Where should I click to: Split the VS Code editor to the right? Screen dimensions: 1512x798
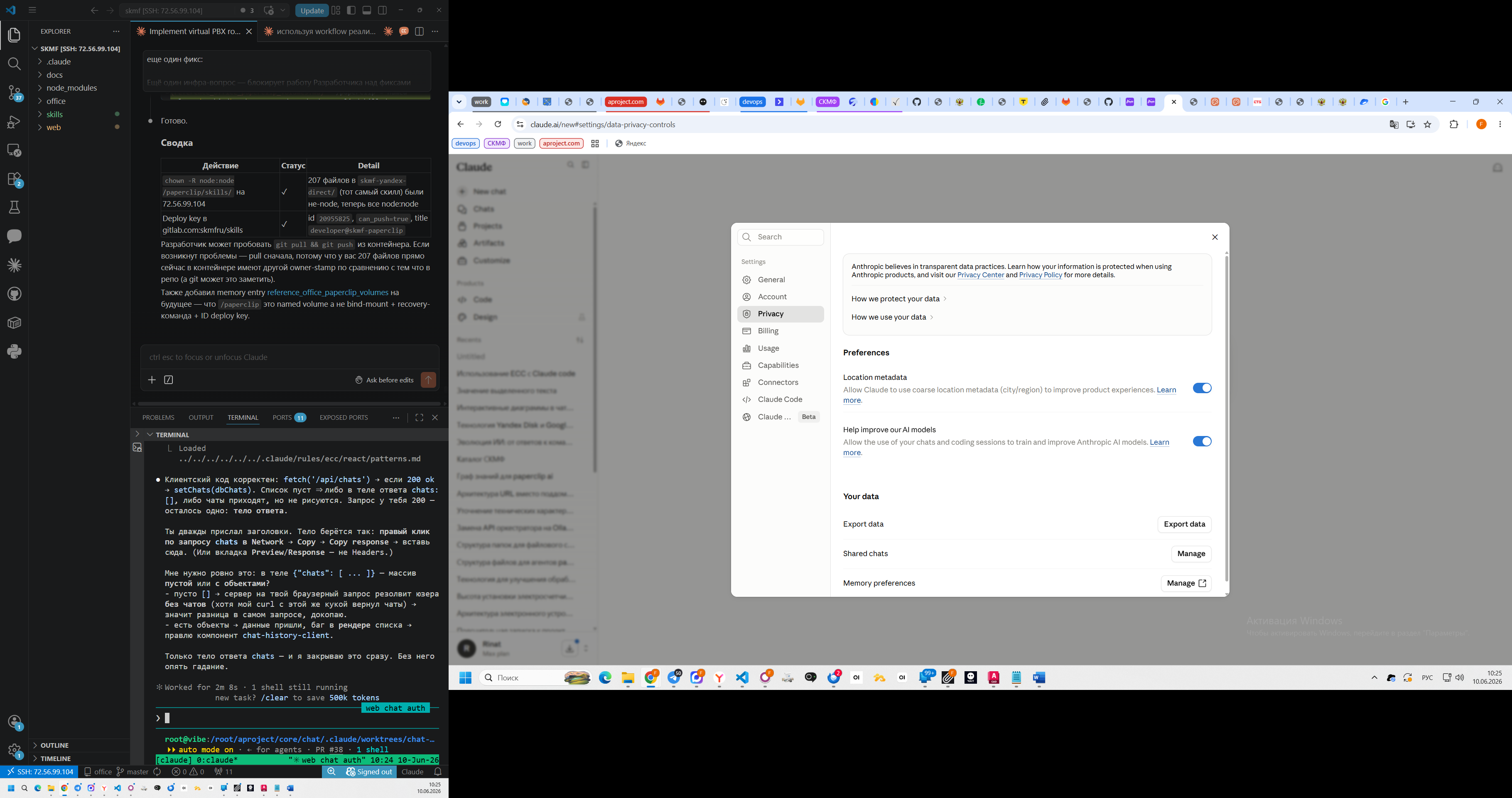419,32
